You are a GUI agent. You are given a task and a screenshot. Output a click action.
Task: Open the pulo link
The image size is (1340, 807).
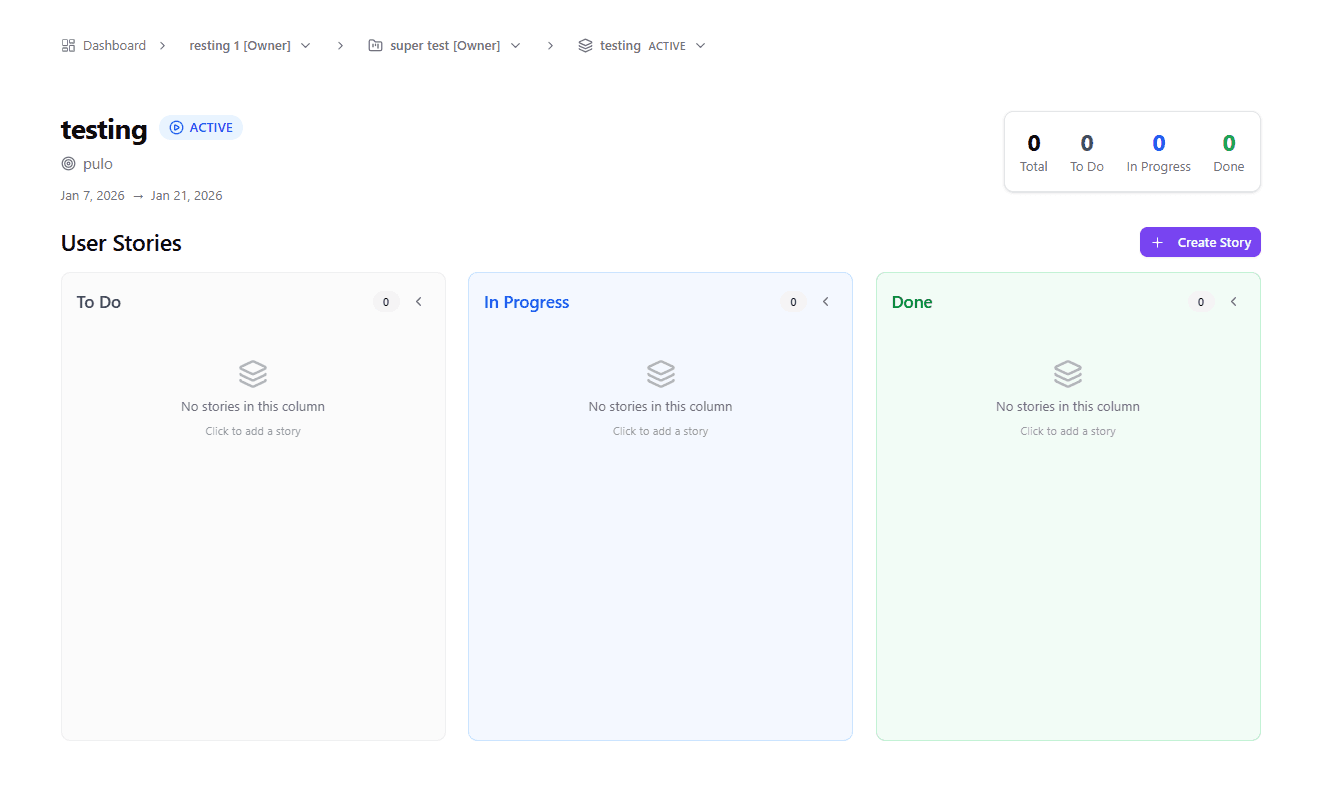[x=97, y=163]
